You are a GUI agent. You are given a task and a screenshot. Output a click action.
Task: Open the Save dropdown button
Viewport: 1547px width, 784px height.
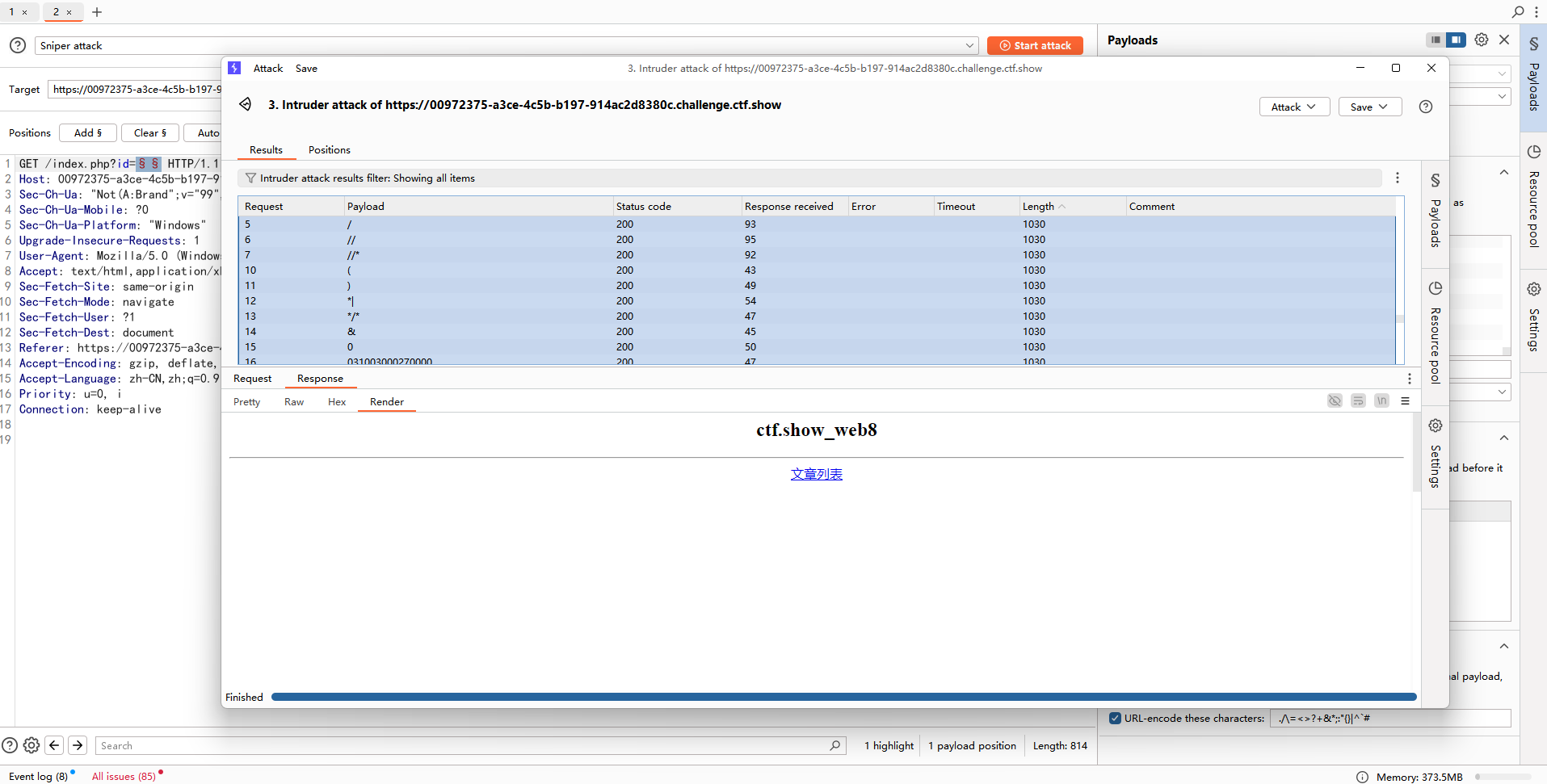click(x=1369, y=107)
